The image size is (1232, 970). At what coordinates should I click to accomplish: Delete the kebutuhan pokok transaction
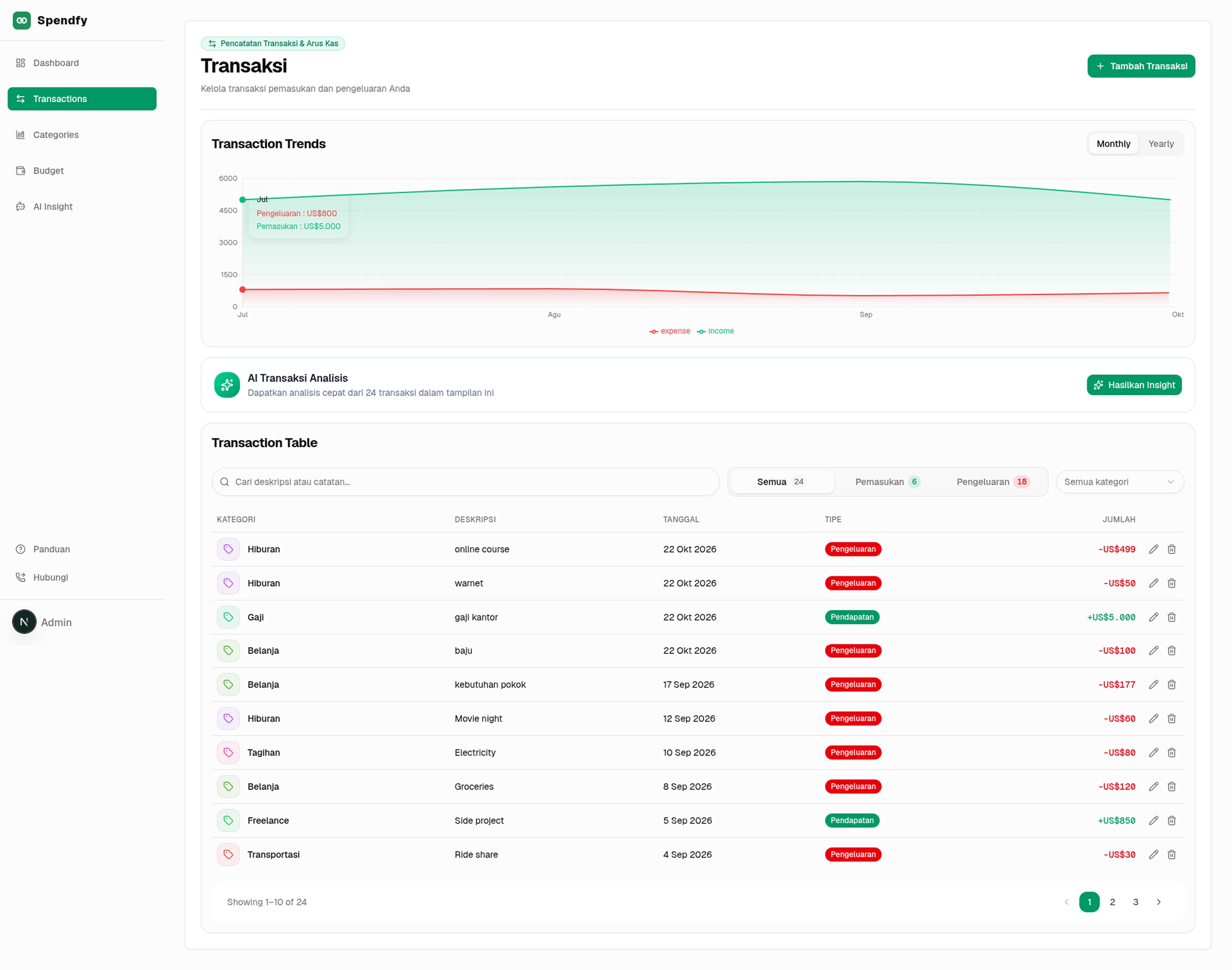(1171, 685)
